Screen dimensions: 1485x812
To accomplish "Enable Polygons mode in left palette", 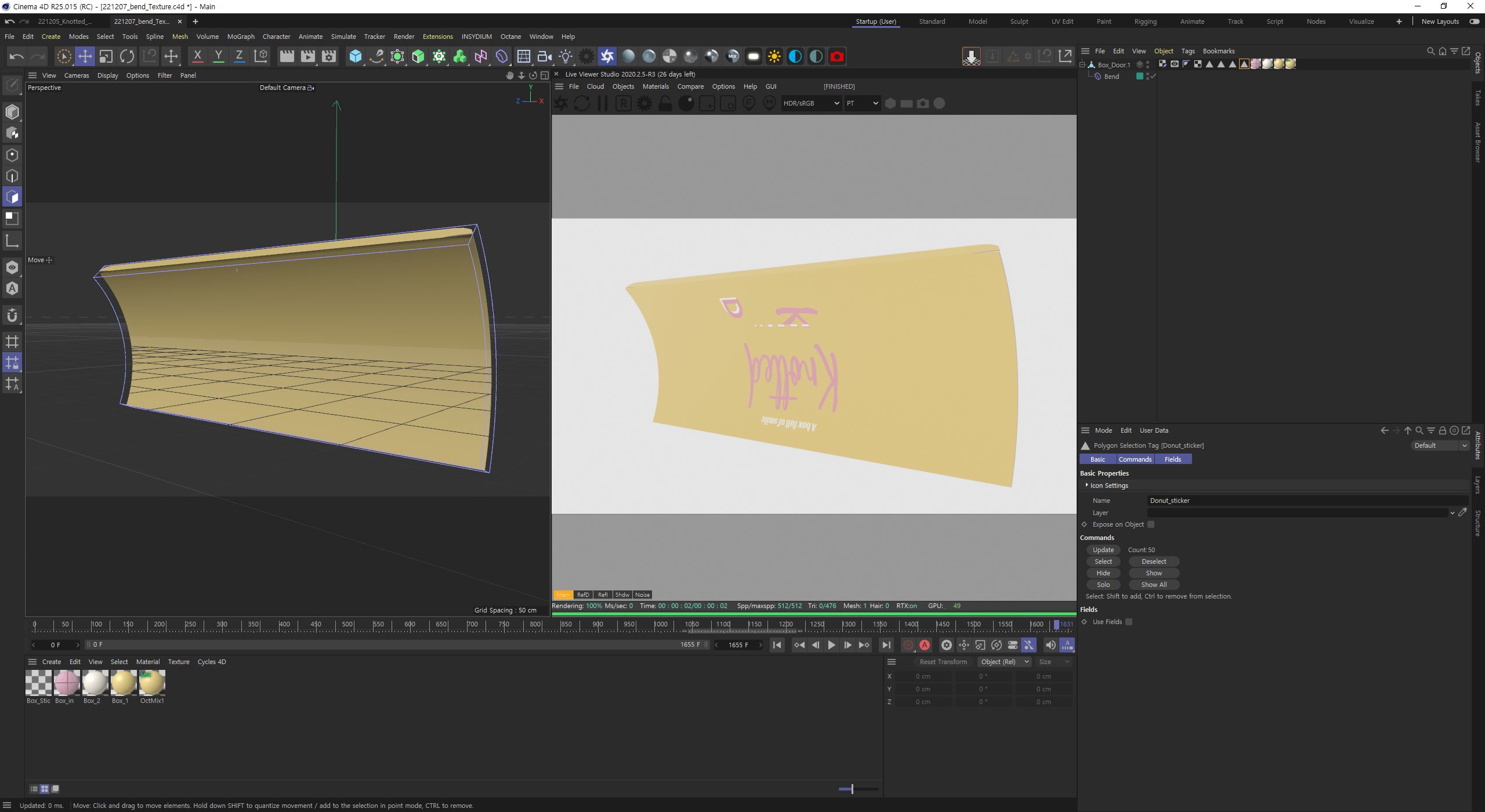I will coord(12,197).
